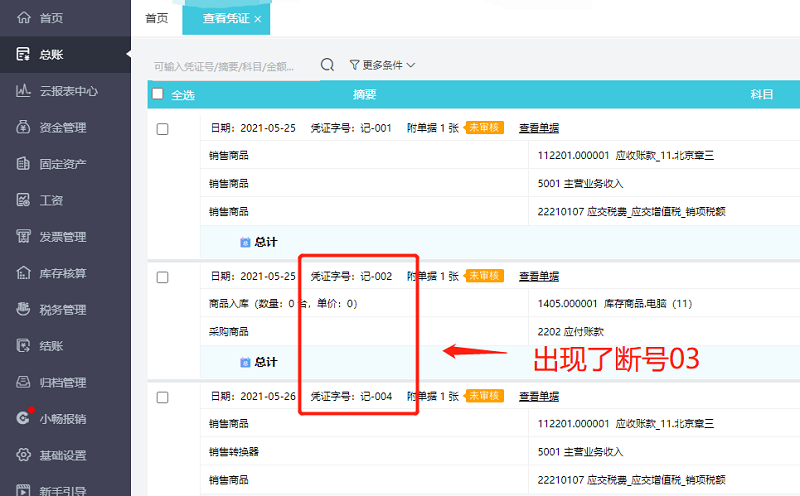Click the filter funnel icon

click(354, 65)
